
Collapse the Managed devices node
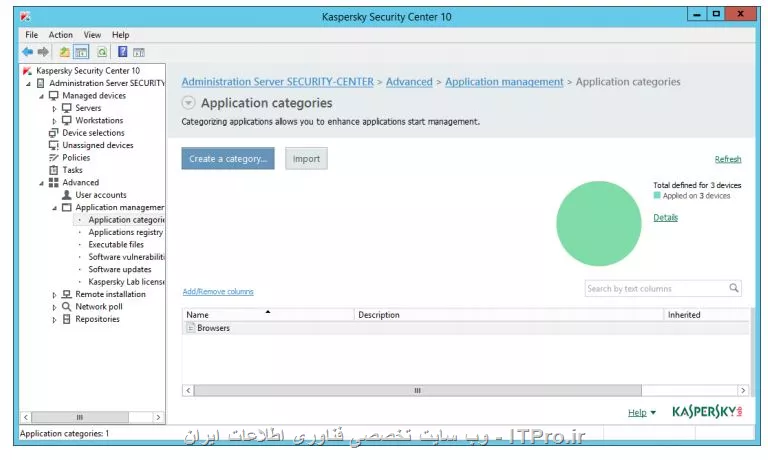tap(42, 96)
